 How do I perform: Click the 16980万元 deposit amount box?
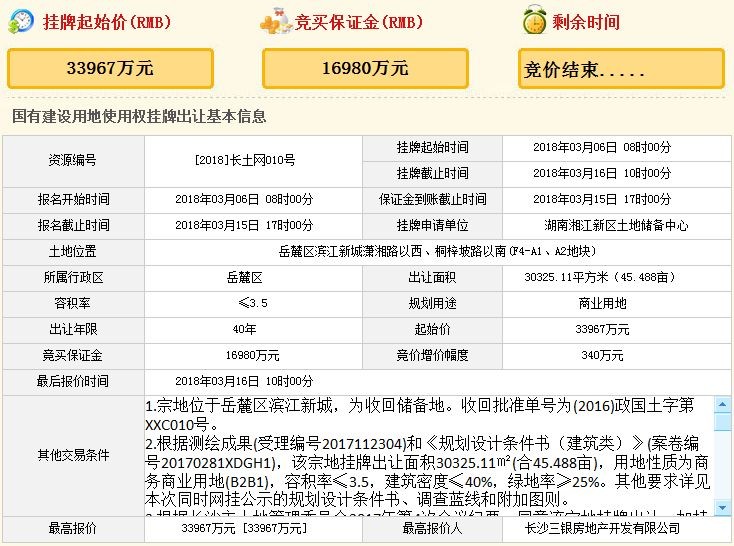[365, 68]
